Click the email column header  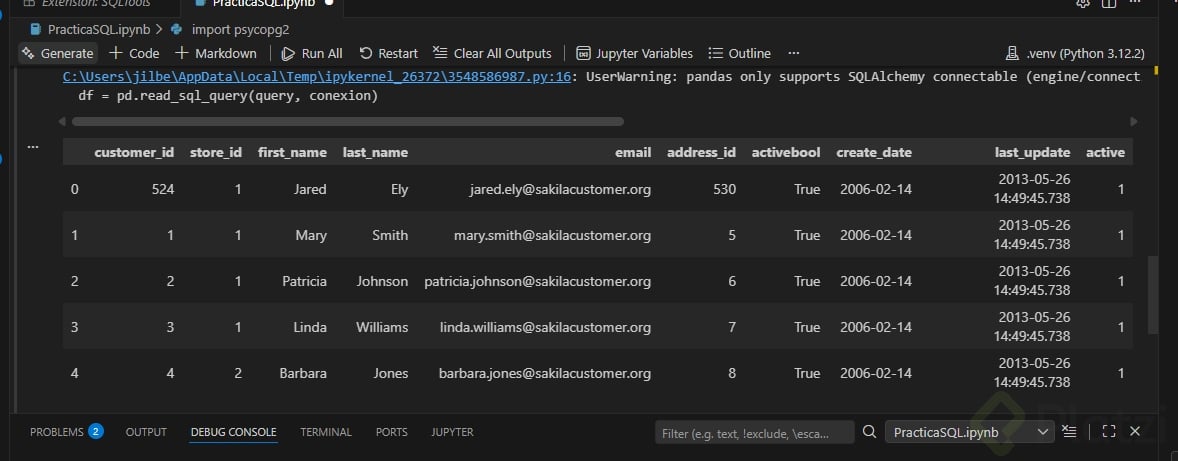[x=633, y=152]
